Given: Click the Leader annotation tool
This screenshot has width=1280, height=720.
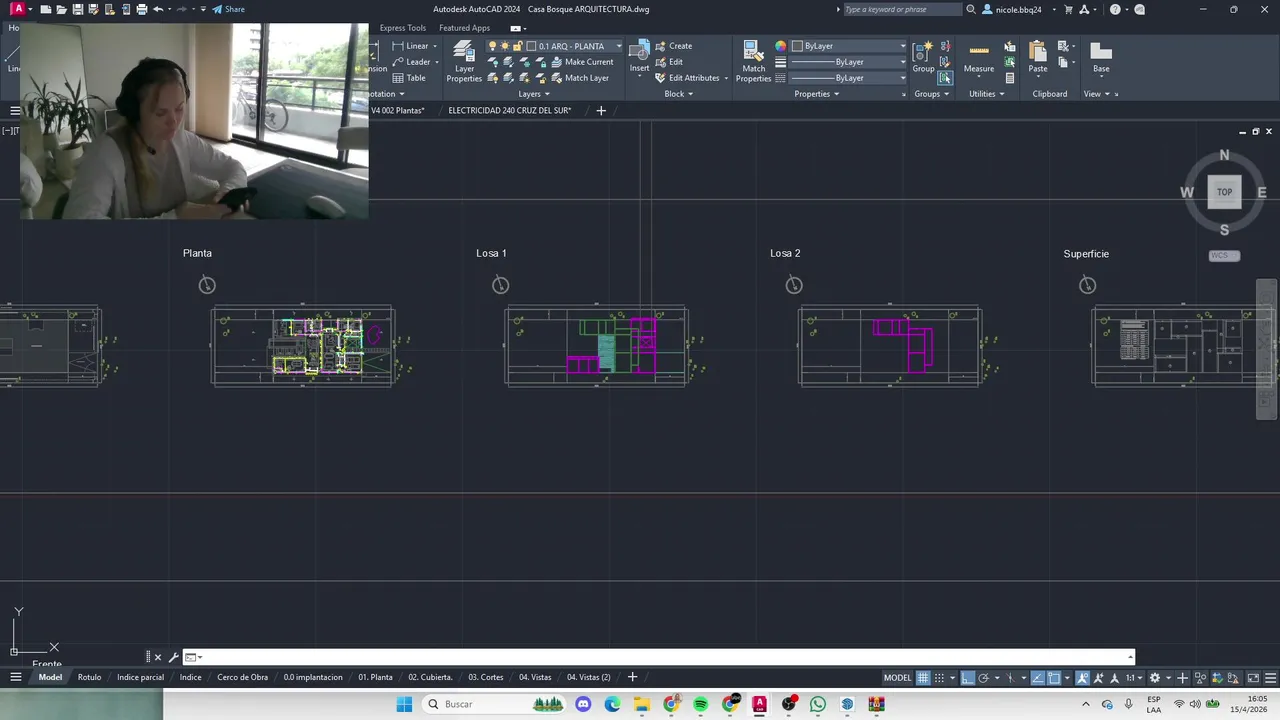Looking at the screenshot, I should click(x=411, y=62).
